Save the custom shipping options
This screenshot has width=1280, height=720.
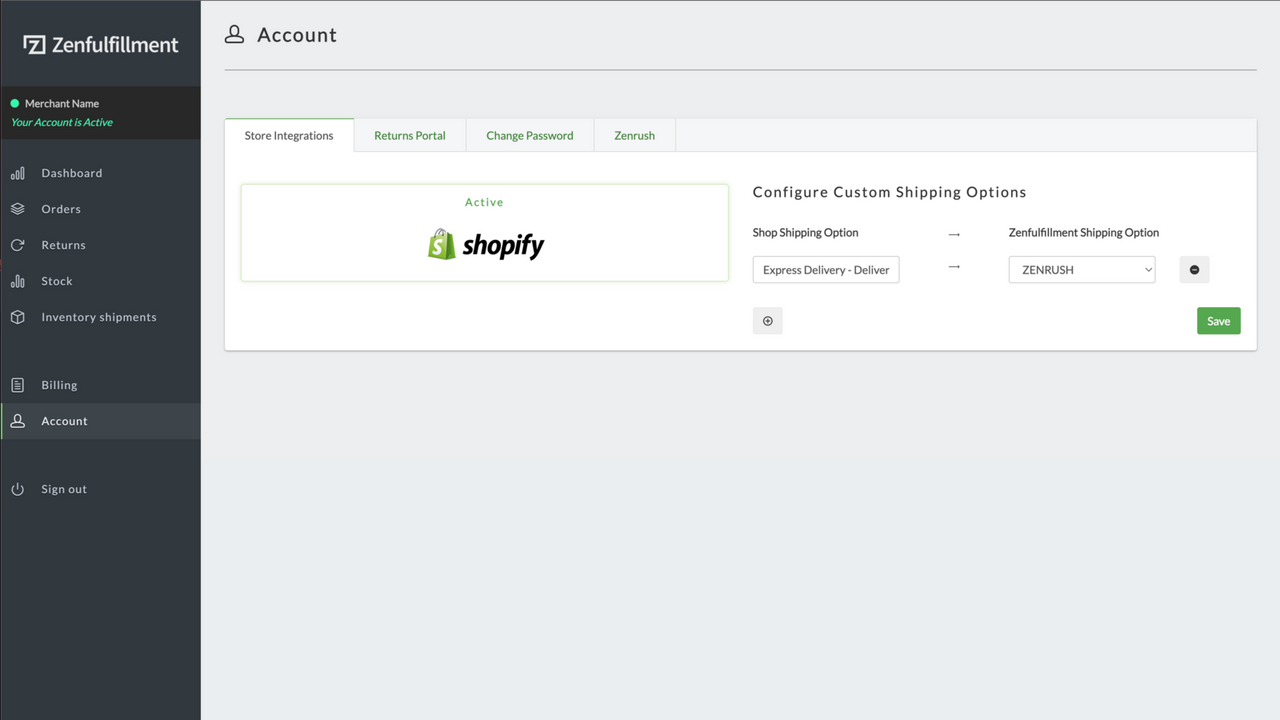tap(1218, 321)
